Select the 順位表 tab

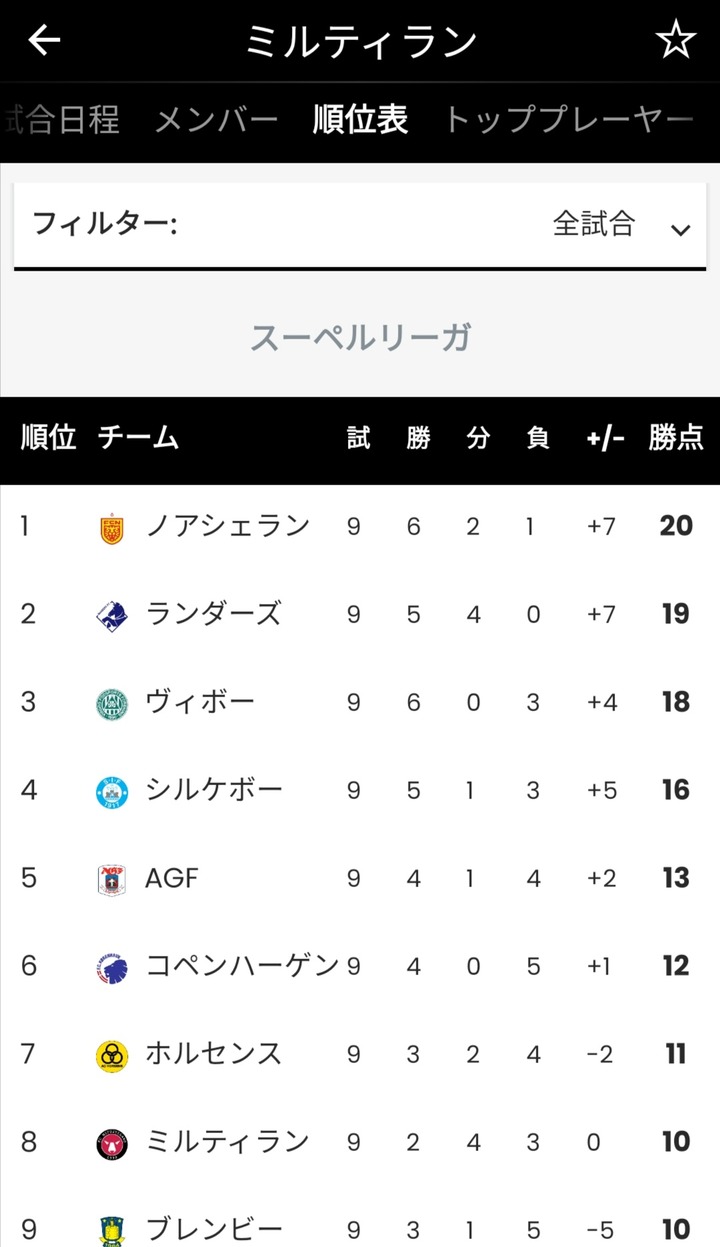(360, 121)
